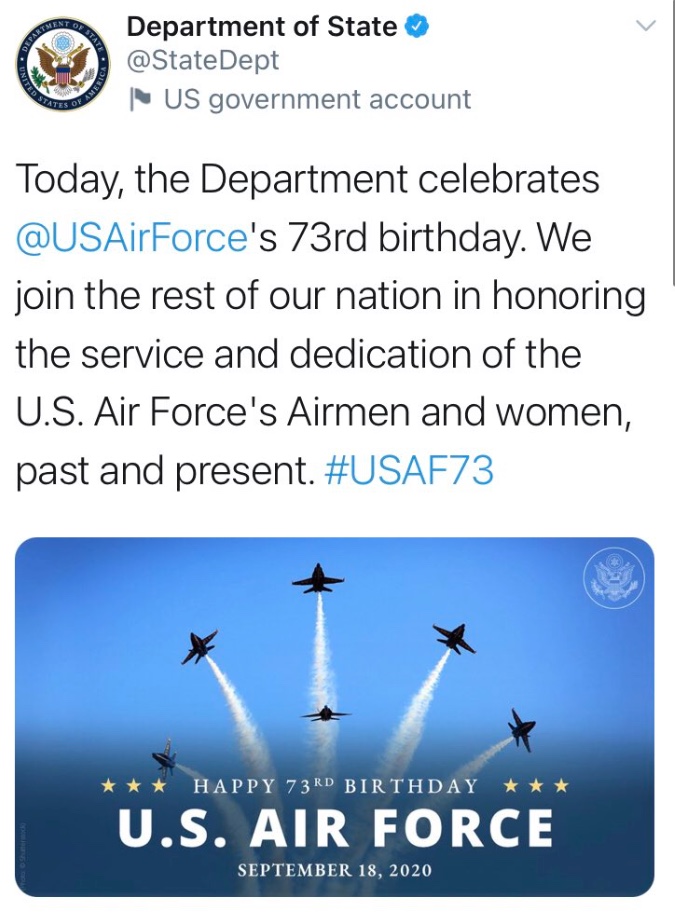Open the #USAF73 hashtag
The image size is (675, 922).
409,471
